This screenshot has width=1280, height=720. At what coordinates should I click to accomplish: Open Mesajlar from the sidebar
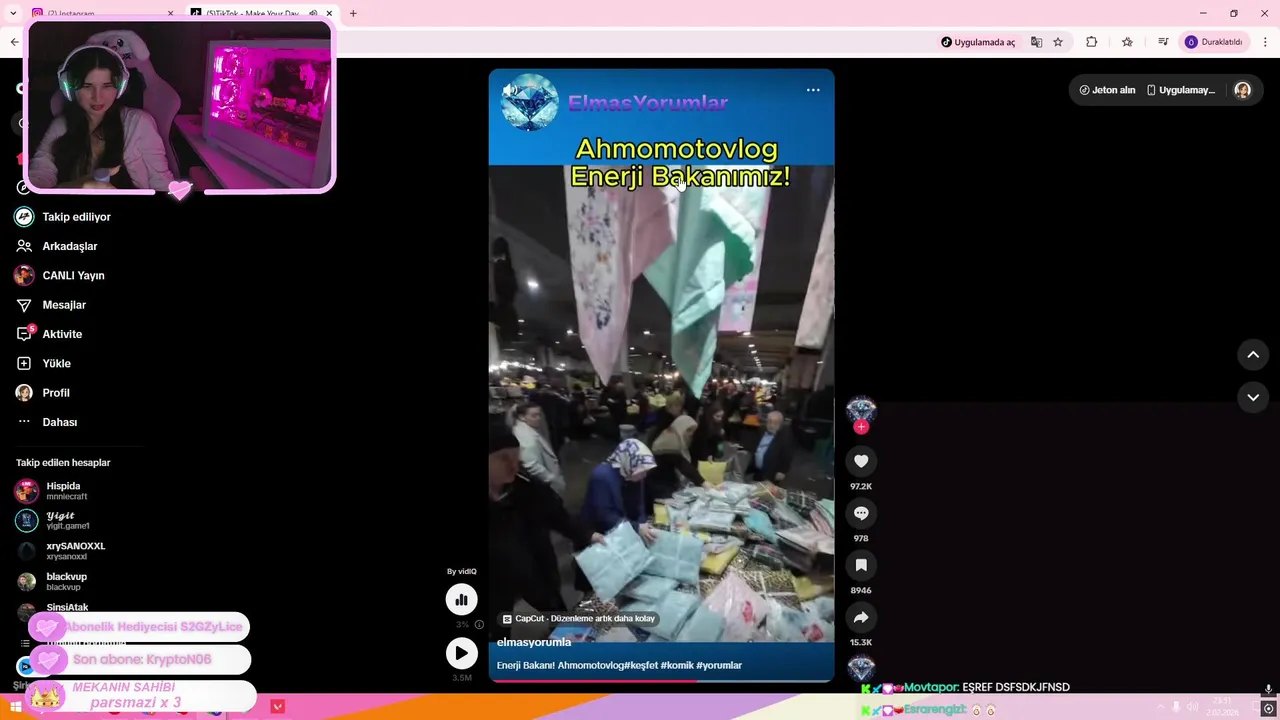(x=51, y=305)
